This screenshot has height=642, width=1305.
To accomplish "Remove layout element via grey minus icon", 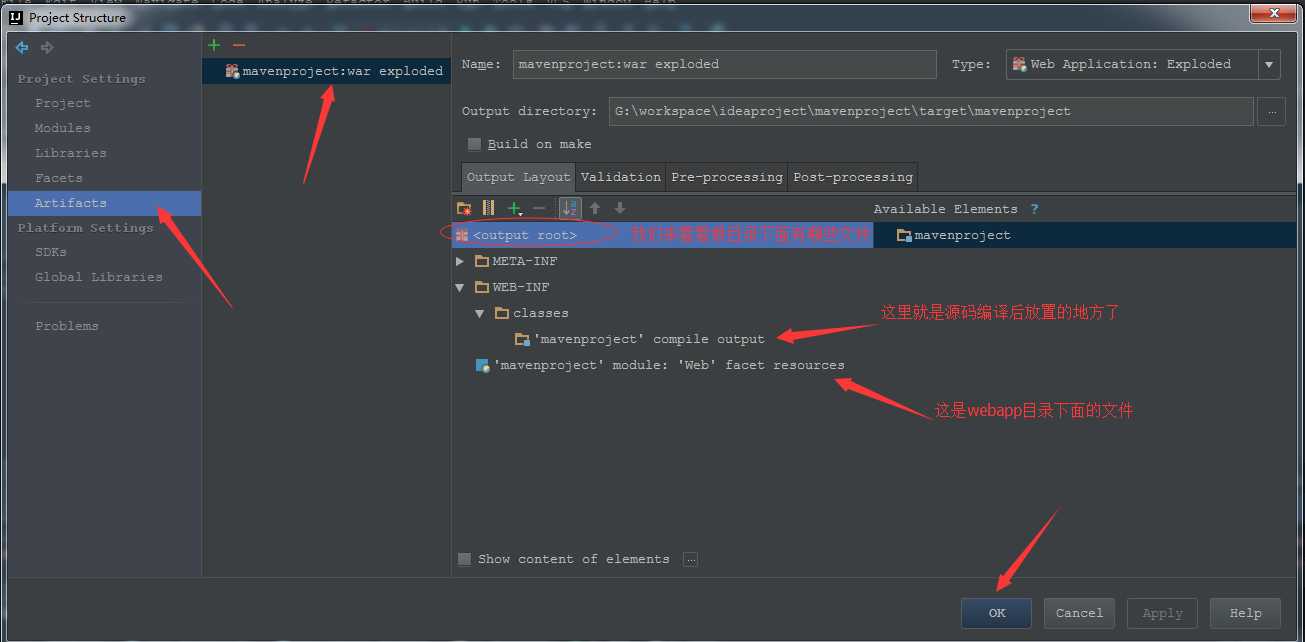I will [x=539, y=208].
